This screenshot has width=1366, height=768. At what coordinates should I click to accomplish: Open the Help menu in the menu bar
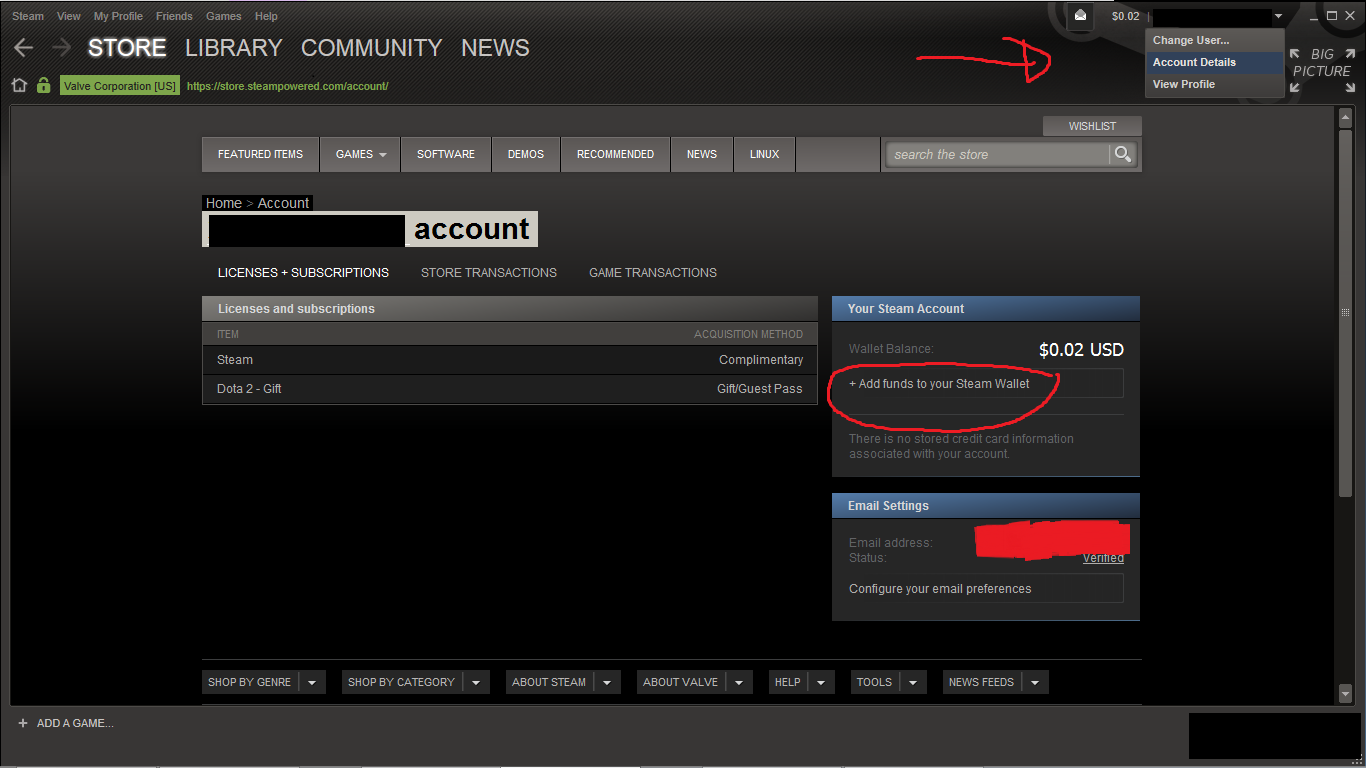tap(266, 16)
